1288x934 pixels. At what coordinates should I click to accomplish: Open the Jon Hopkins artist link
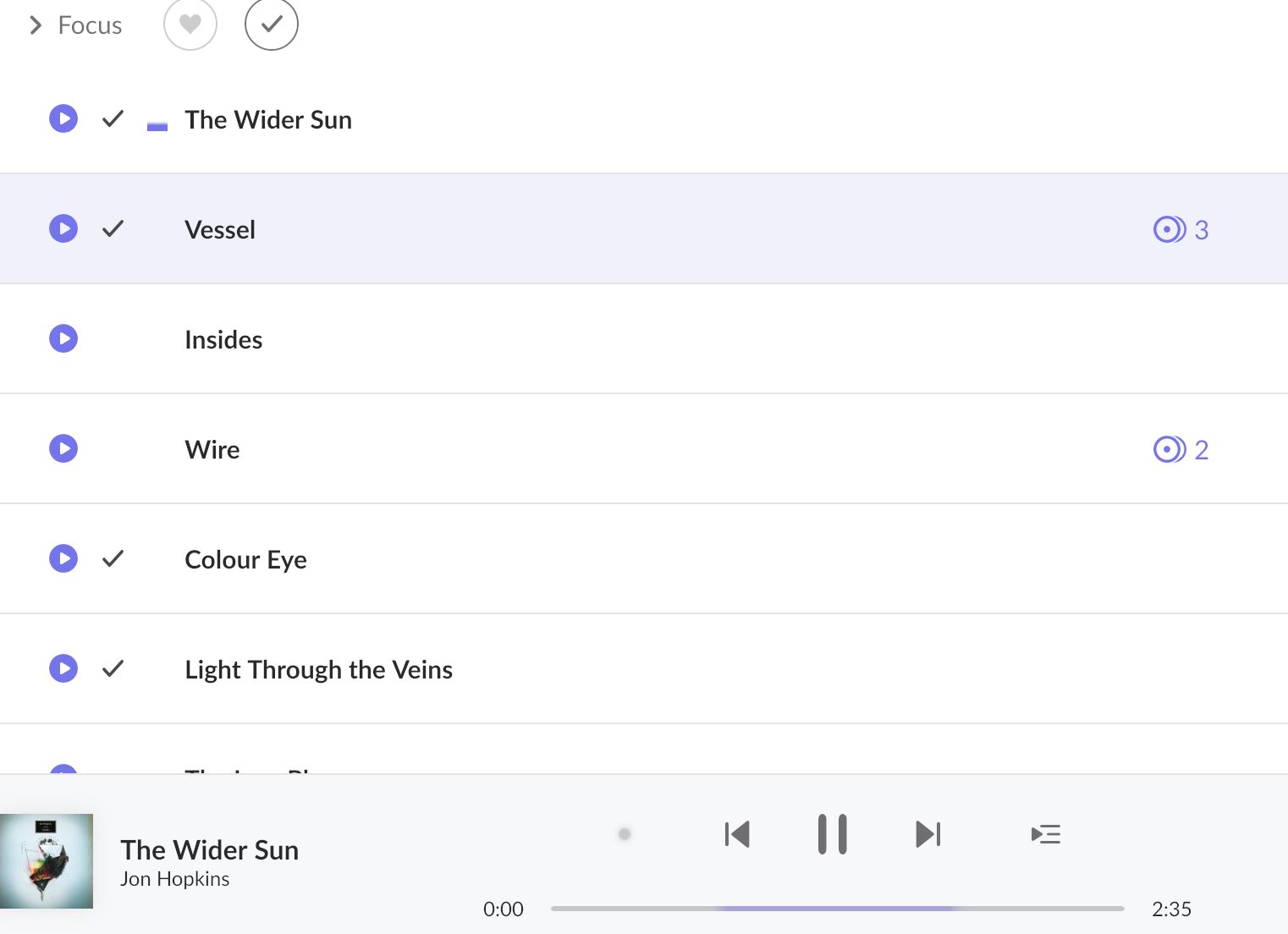(x=174, y=879)
